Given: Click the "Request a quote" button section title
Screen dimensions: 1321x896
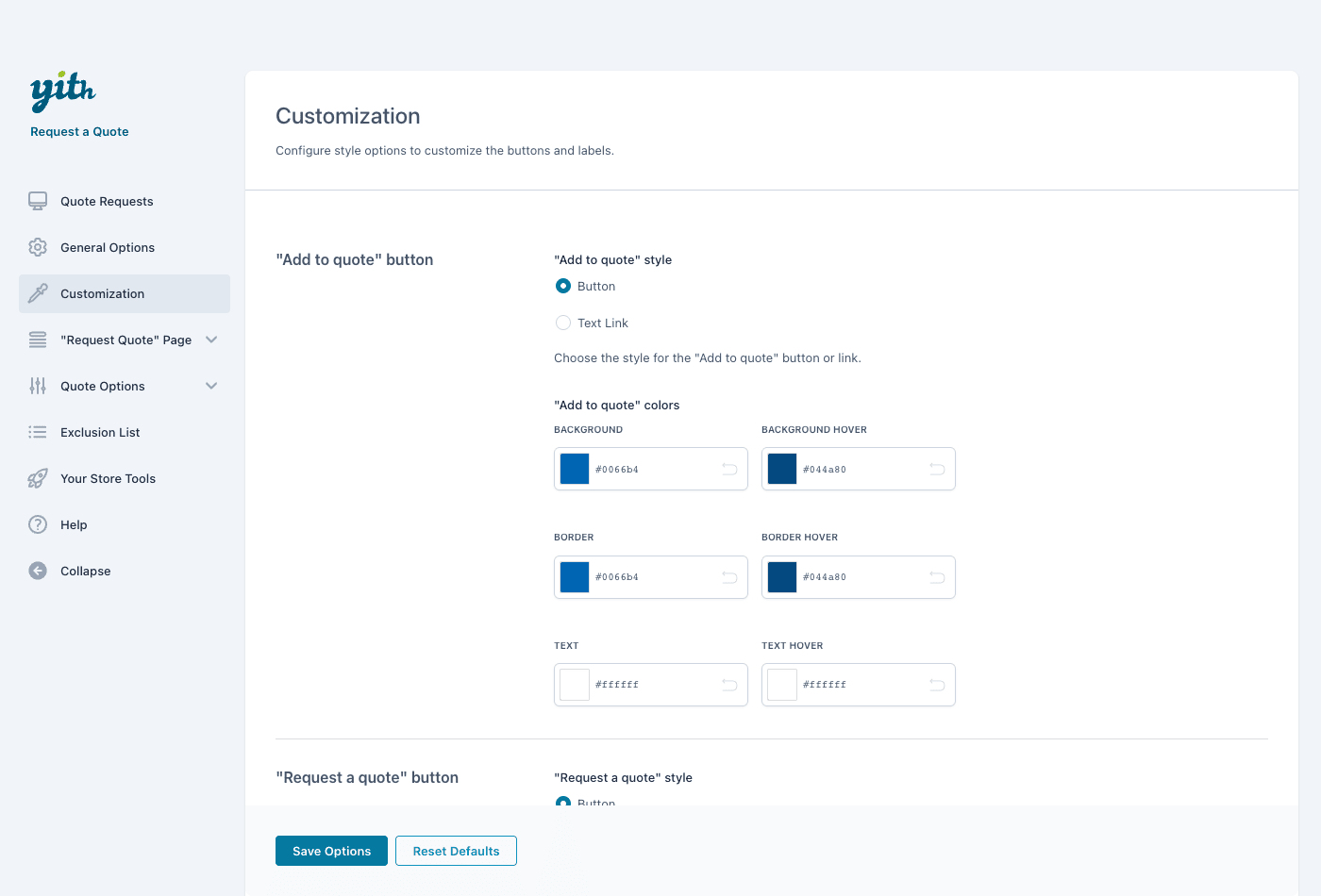Looking at the screenshot, I should (x=367, y=777).
